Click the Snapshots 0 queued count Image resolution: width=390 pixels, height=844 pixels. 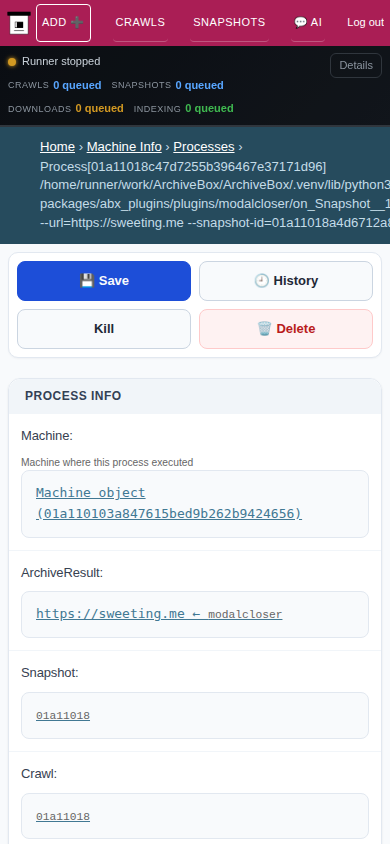[199, 85]
